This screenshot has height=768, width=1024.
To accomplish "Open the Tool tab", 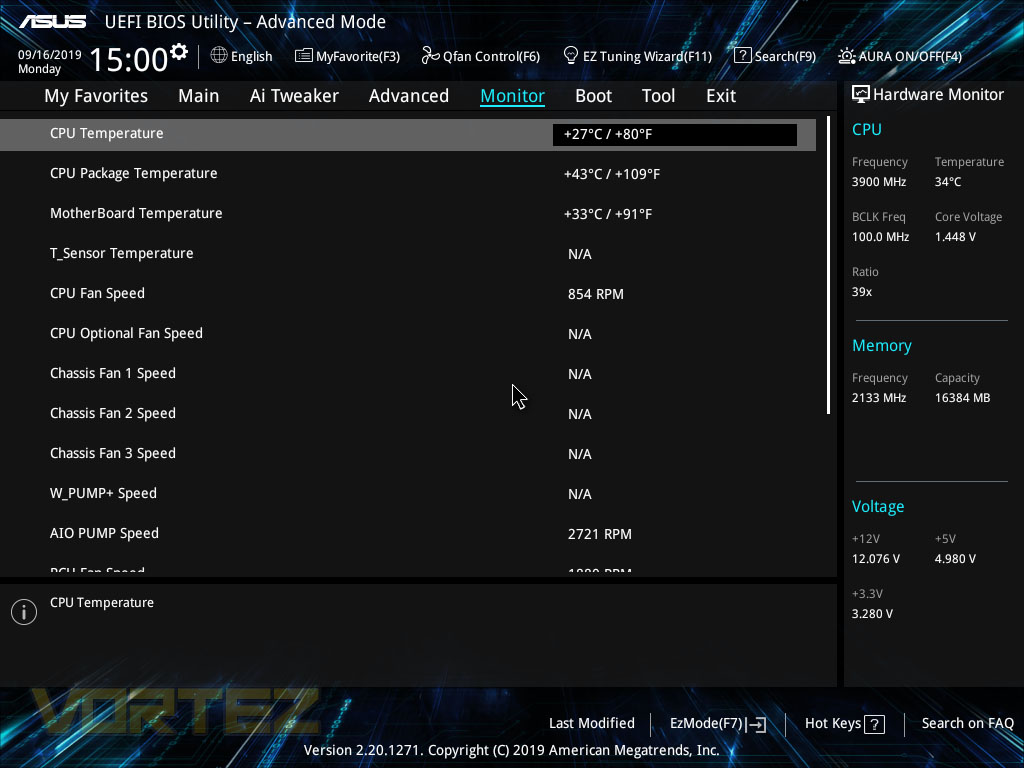I will 658,96.
